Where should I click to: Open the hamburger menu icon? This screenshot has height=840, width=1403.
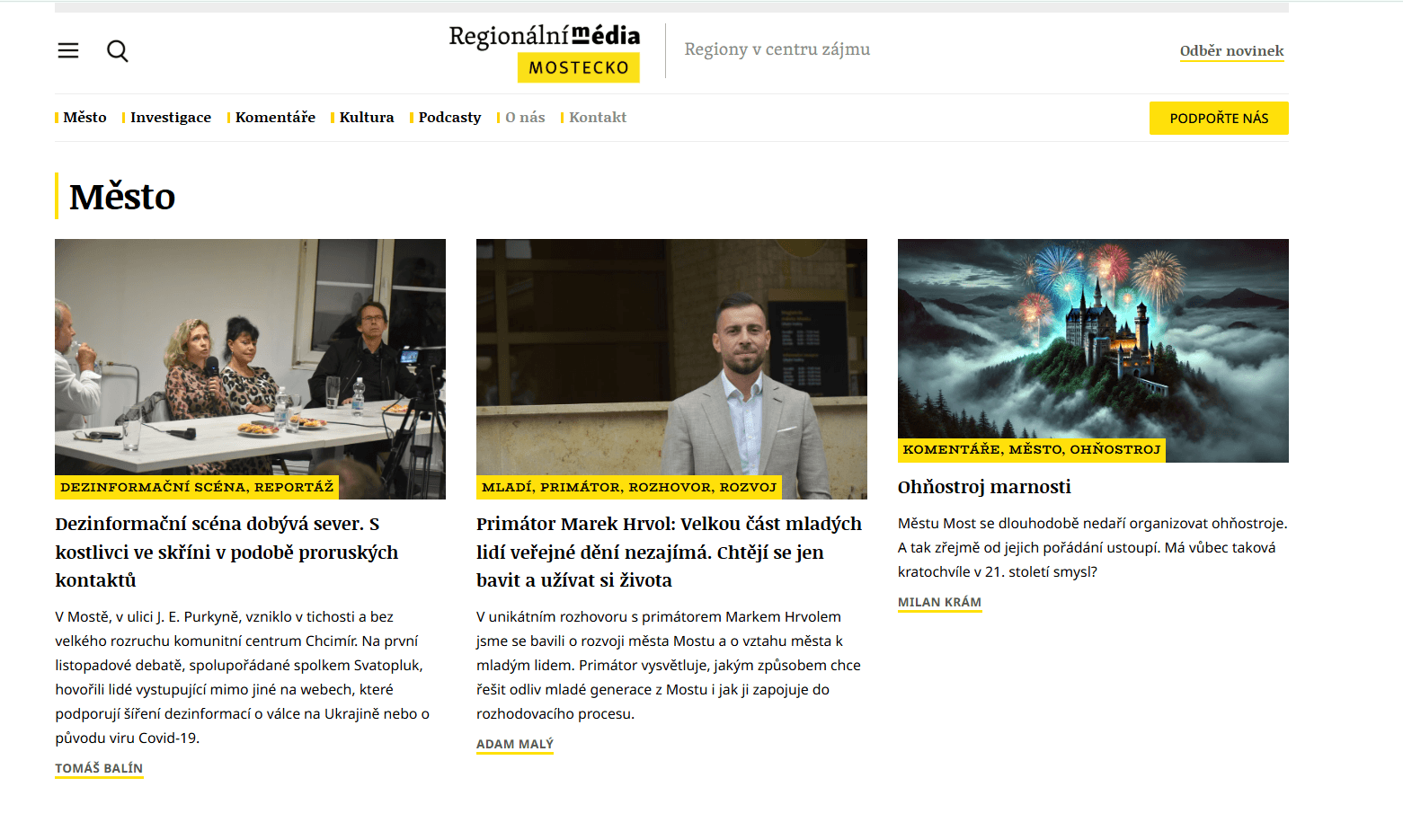point(68,50)
